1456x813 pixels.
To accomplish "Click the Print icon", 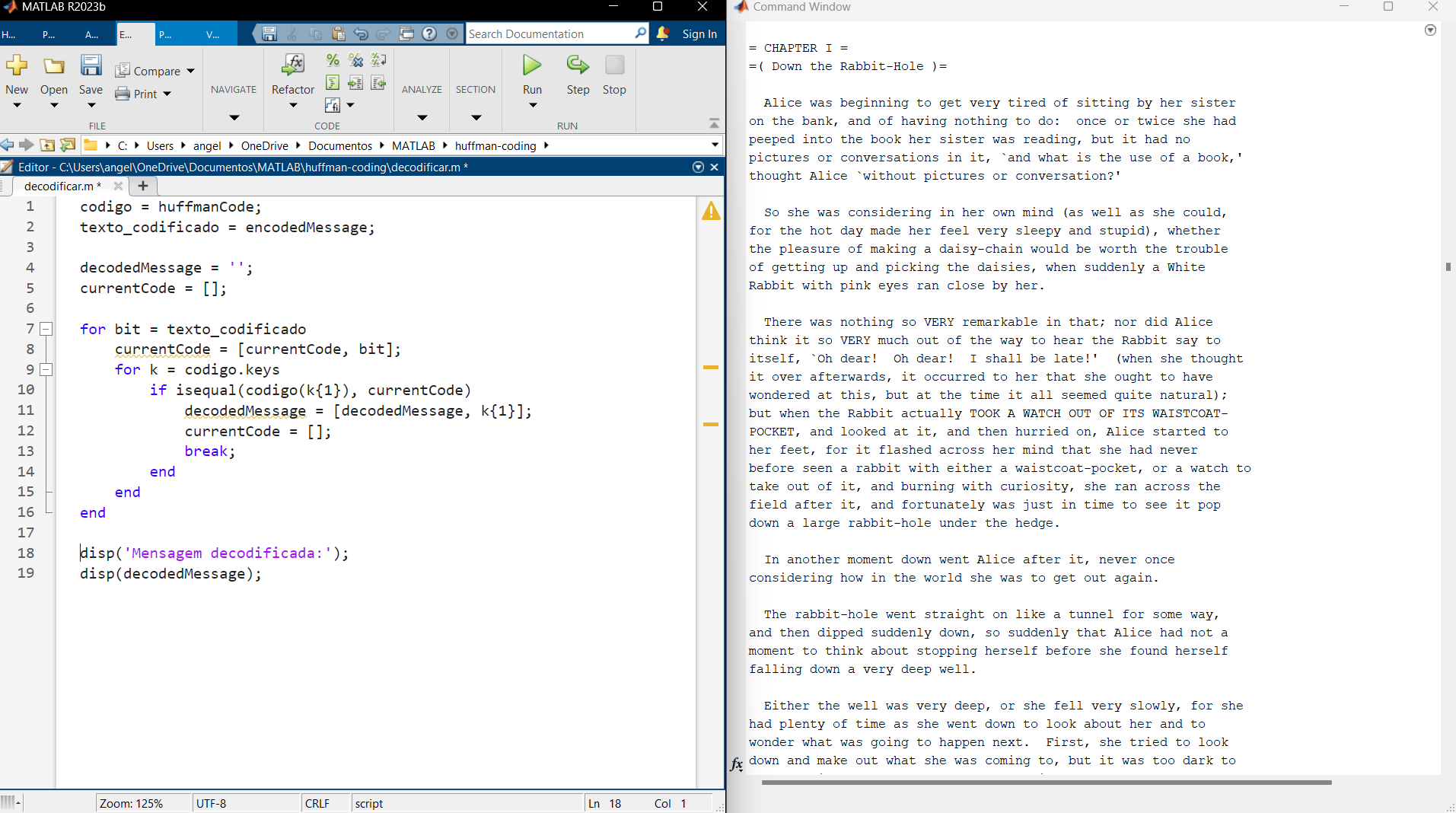I will pos(123,94).
